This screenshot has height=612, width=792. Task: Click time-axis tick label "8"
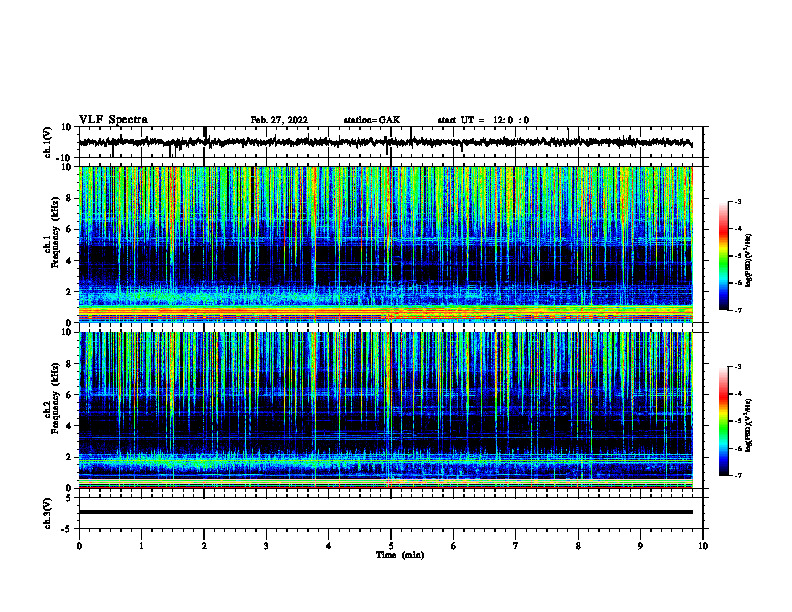pyautogui.click(x=578, y=546)
